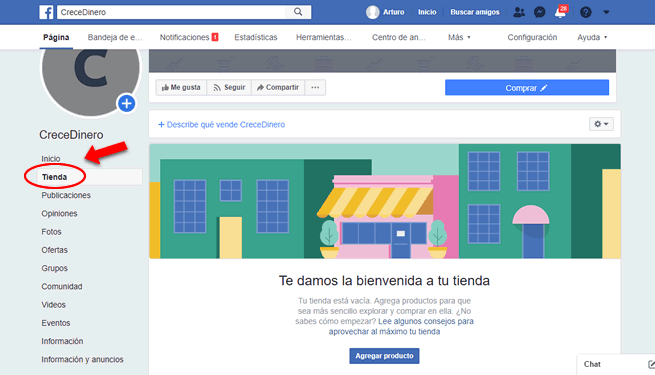Open the help question mark icon
This screenshot has width=655, height=375.
586,12
